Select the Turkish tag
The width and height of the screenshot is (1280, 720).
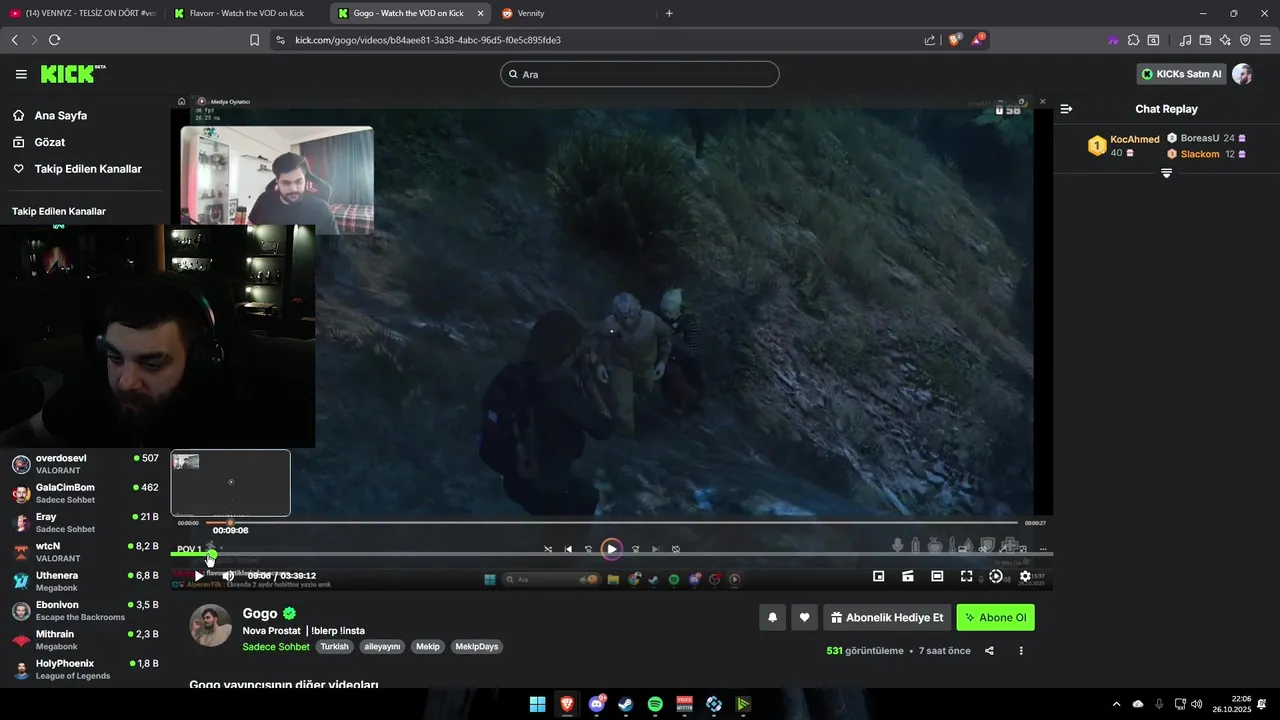coord(334,647)
